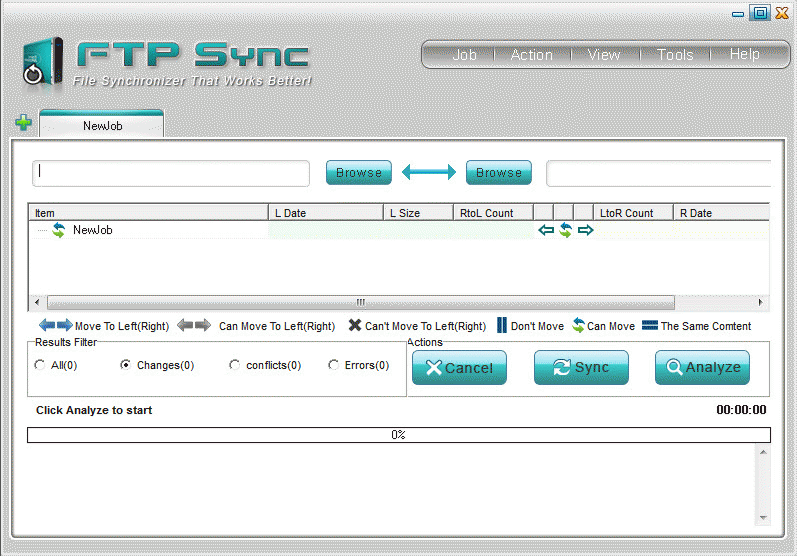Viewport: 797px width, 556px height.
Task: Click the Don't Move pause legend icon
Action: point(502,325)
